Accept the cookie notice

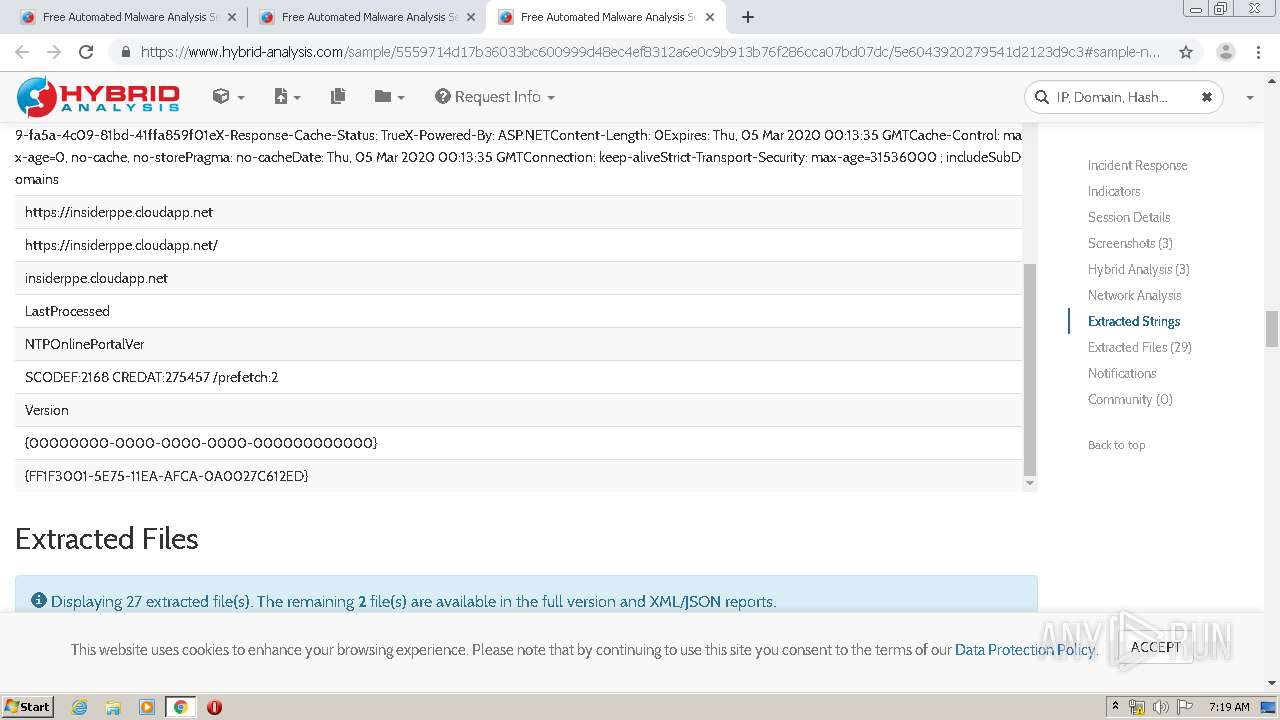coord(1155,647)
